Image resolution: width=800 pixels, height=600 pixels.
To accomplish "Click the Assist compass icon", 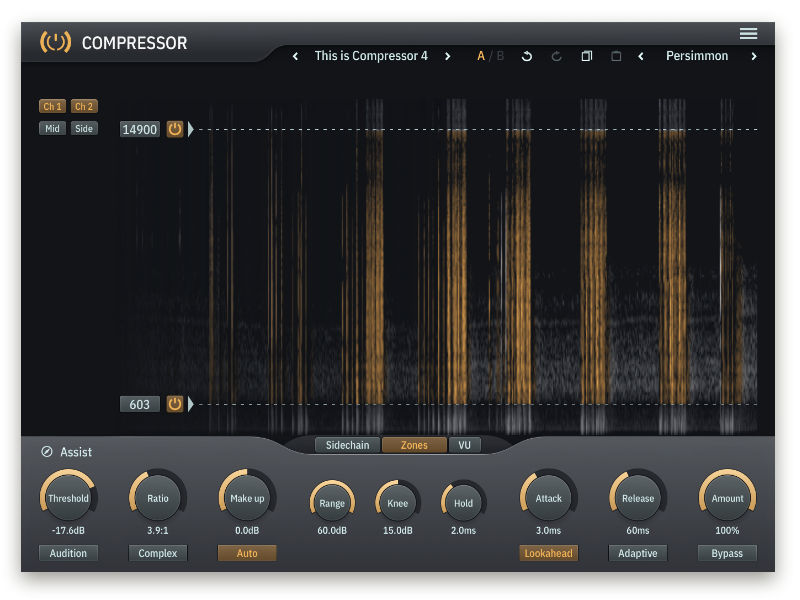I will (47, 452).
